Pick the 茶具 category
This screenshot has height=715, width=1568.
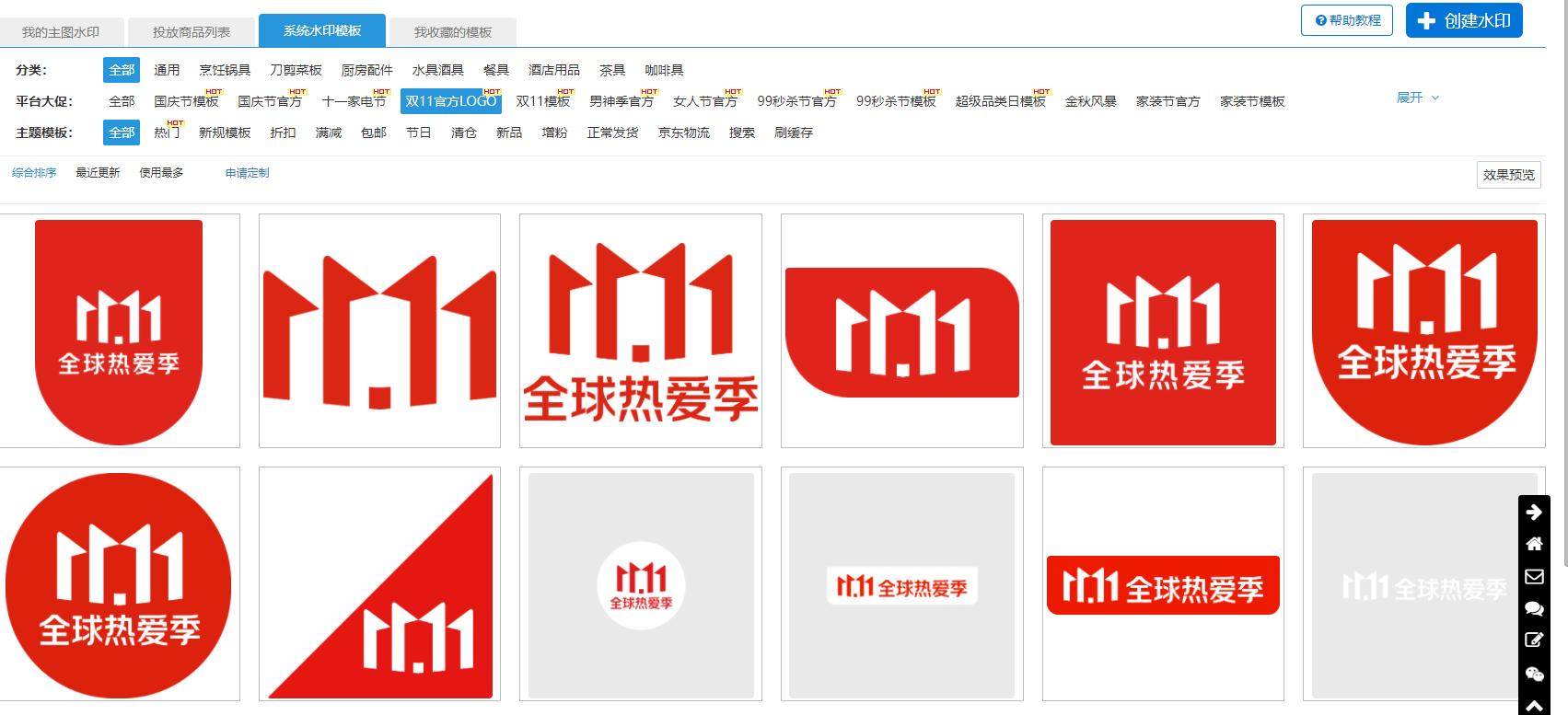[x=612, y=70]
